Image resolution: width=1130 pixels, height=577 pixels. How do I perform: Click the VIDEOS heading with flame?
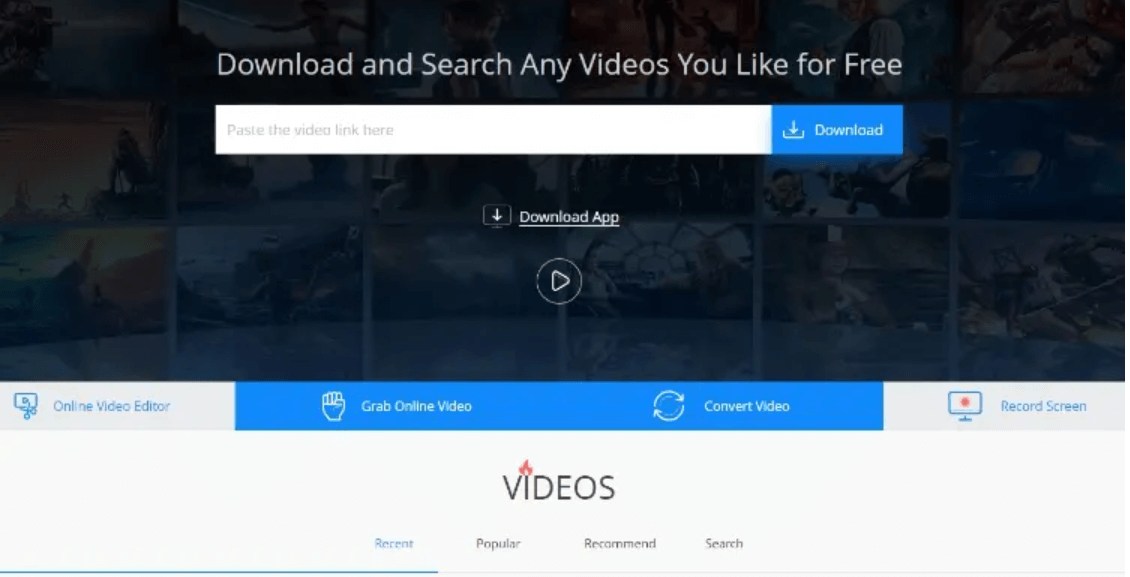point(559,482)
